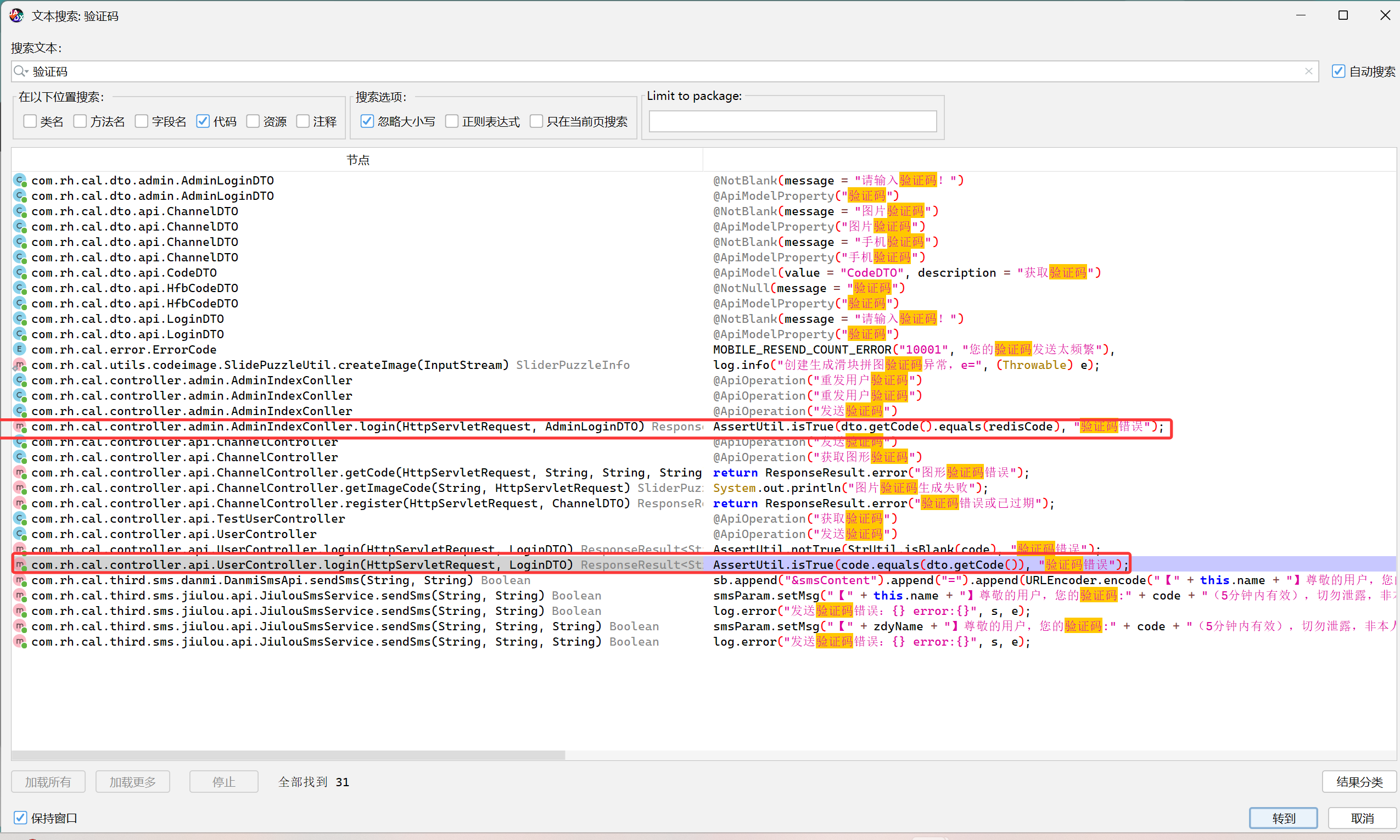This screenshot has width=1400, height=840.
Task: Toggle 自动搜索 checkbox
Action: click(x=1339, y=71)
